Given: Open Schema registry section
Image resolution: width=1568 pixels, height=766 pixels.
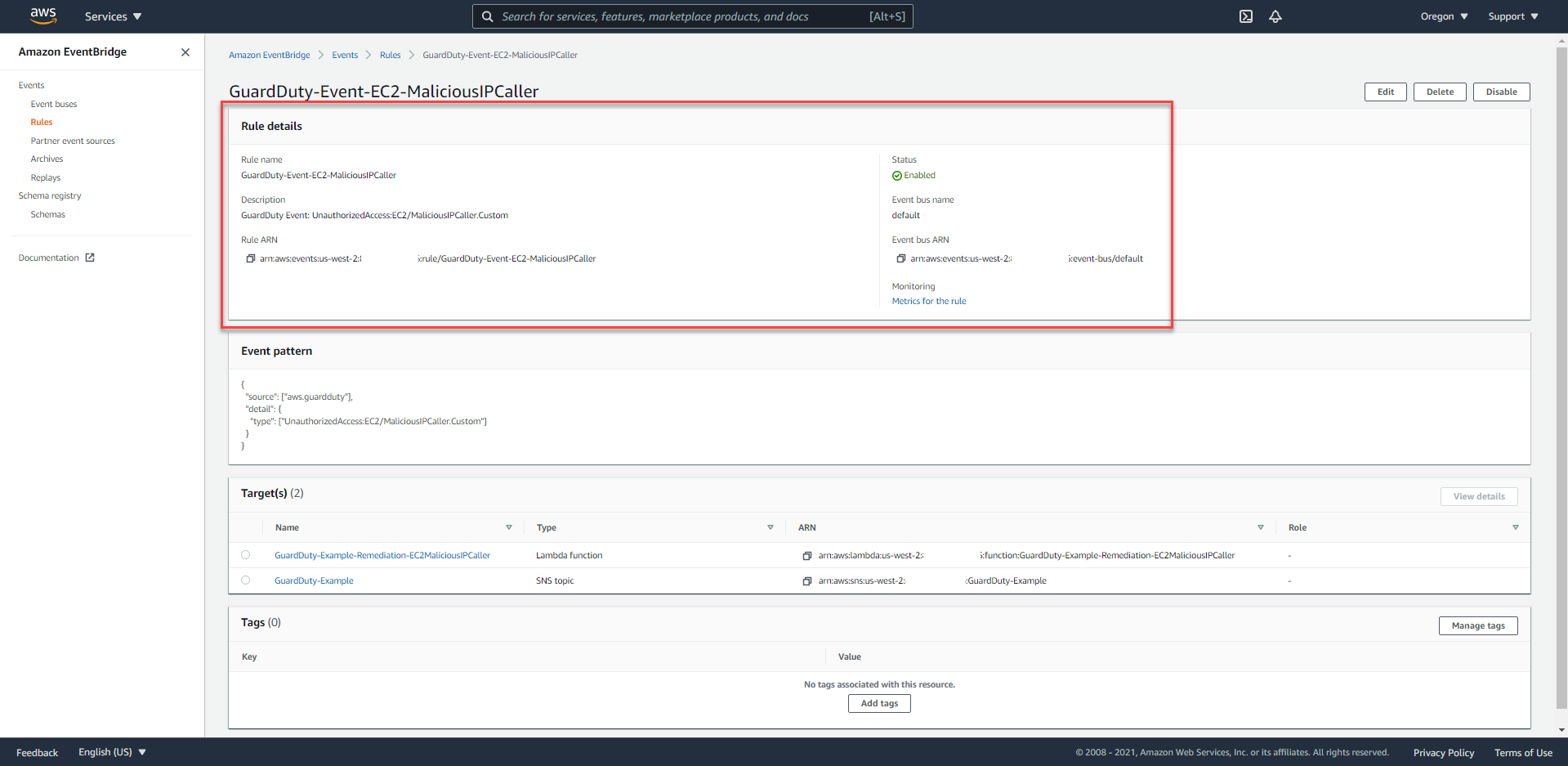Looking at the screenshot, I should pyautogui.click(x=50, y=196).
